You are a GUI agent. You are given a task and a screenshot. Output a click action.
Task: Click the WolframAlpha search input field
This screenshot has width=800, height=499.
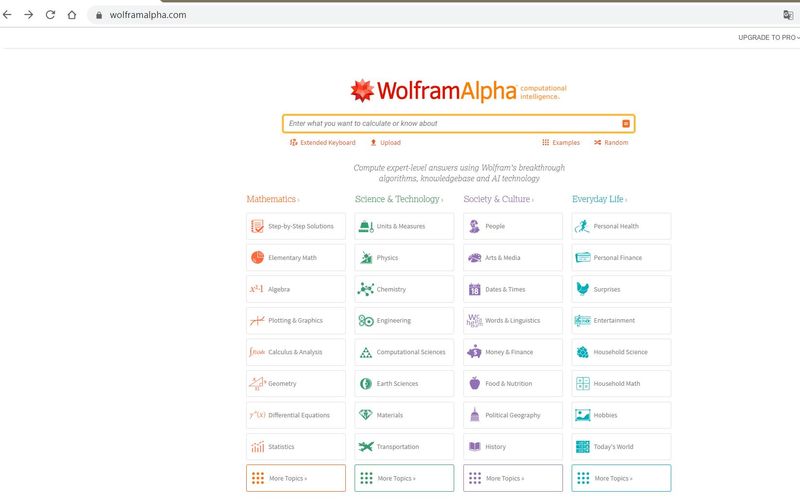(450, 124)
